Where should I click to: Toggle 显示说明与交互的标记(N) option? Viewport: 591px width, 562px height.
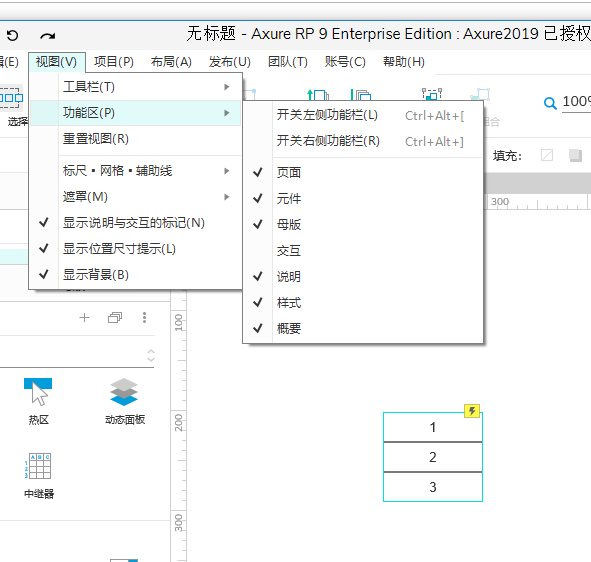[135, 223]
